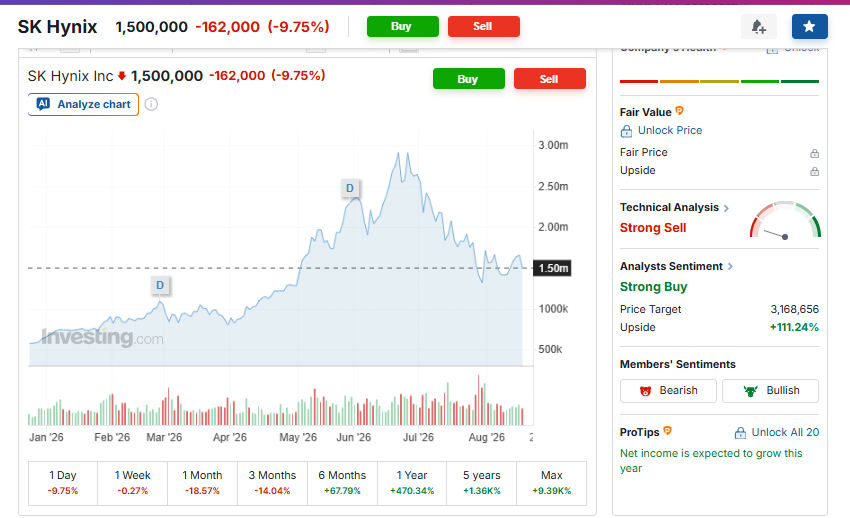The height and width of the screenshot is (518, 850).
Task: Click the red bear icon
Action: tap(645, 391)
